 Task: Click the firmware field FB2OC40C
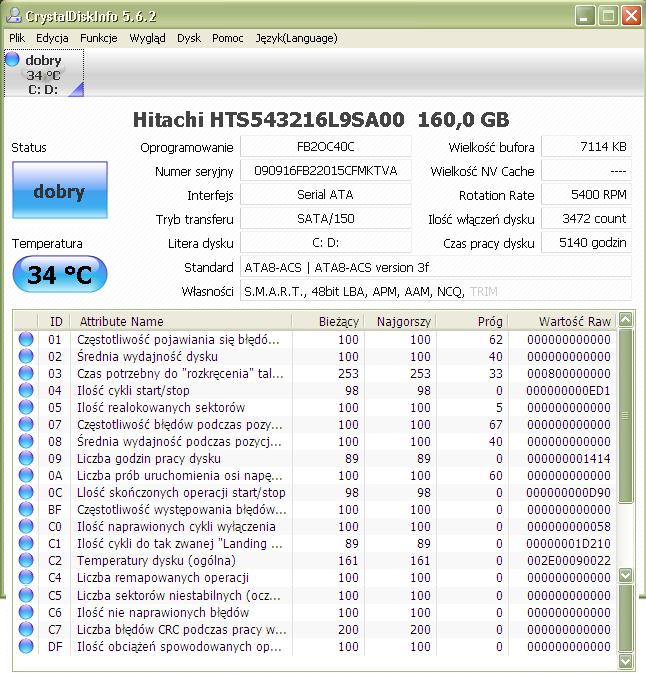point(326,147)
